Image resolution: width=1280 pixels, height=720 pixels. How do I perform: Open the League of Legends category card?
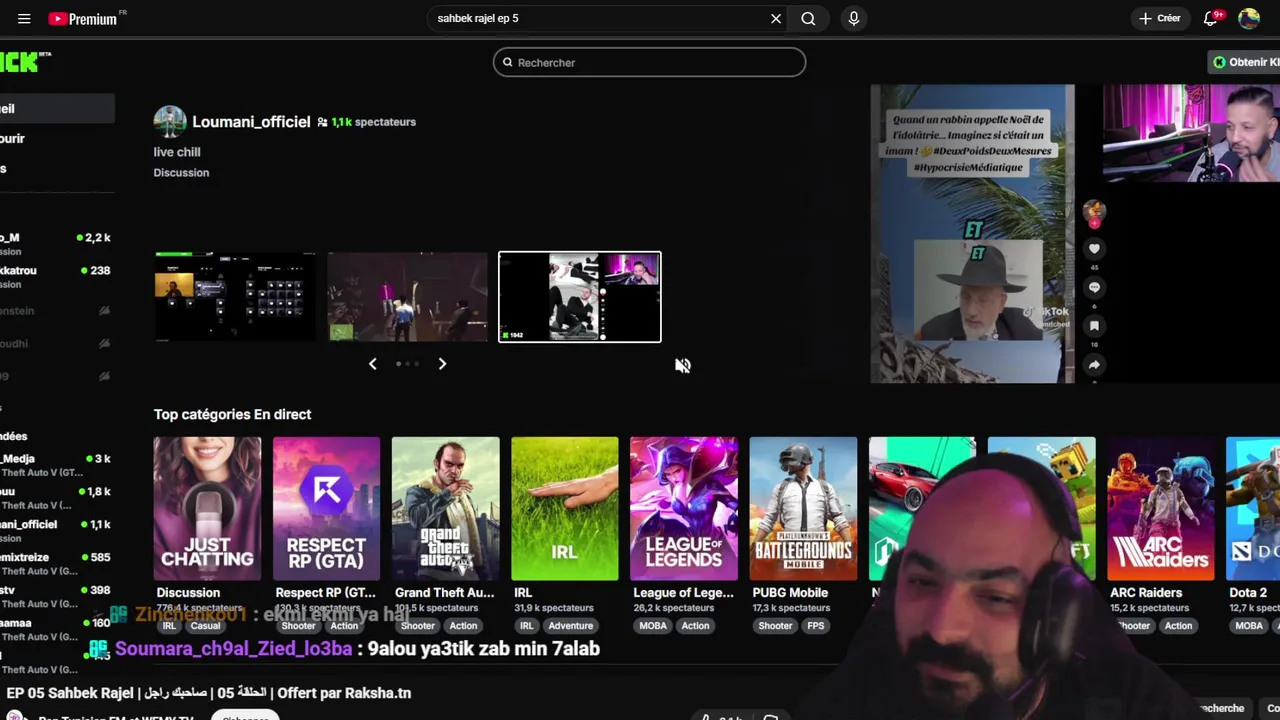pyautogui.click(x=684, y=508)
